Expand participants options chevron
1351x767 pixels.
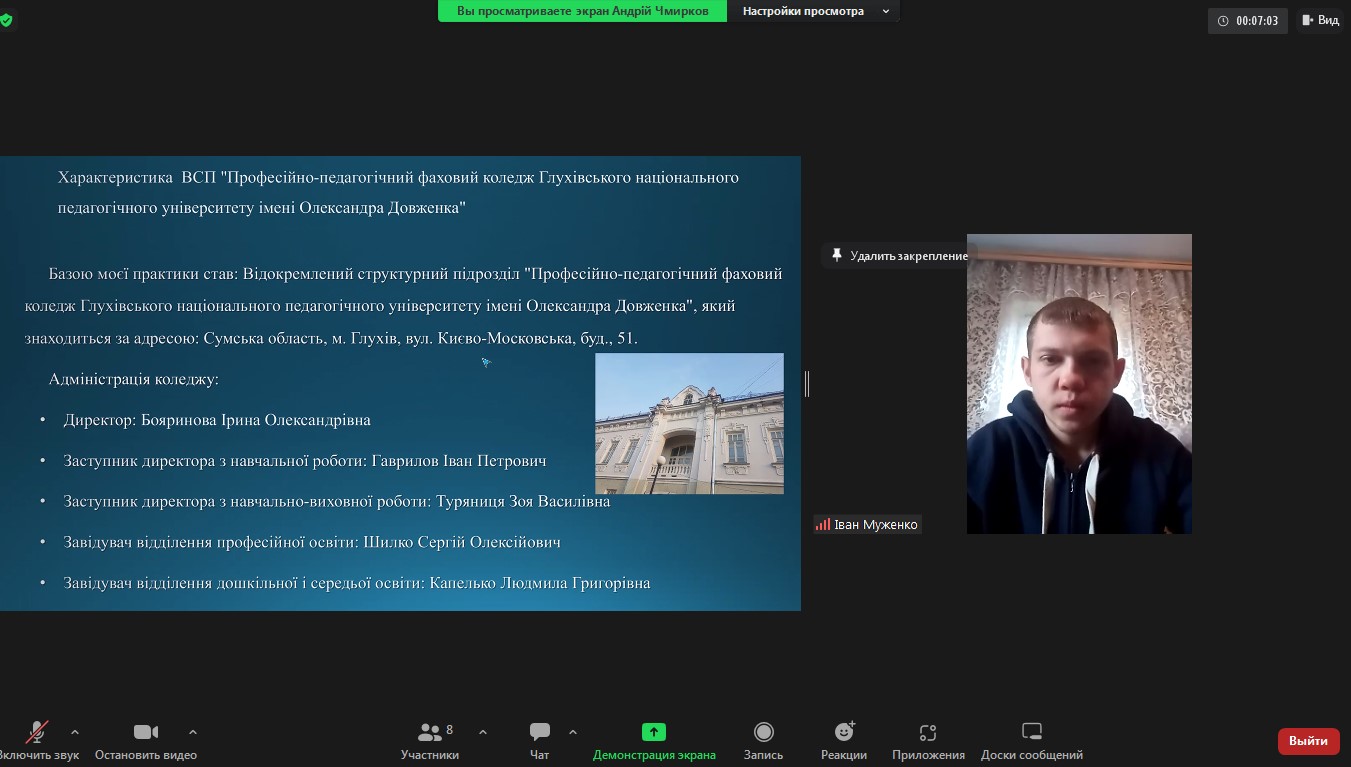click(x=483, y=732)
